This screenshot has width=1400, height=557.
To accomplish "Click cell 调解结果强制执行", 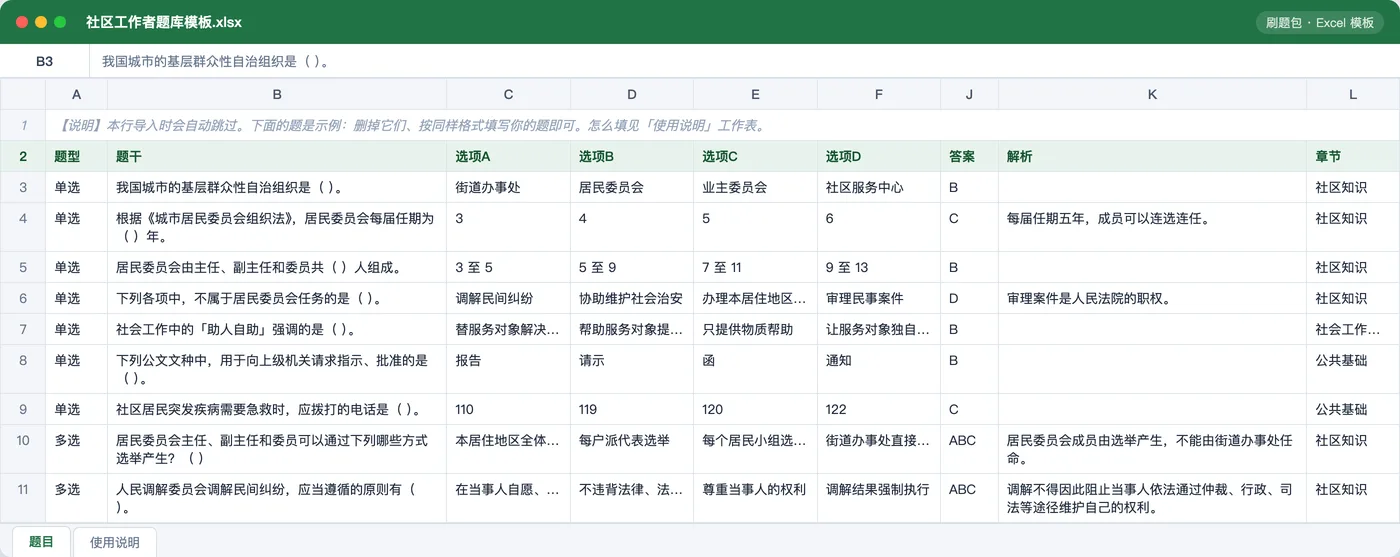I will [x=879, y=499].
